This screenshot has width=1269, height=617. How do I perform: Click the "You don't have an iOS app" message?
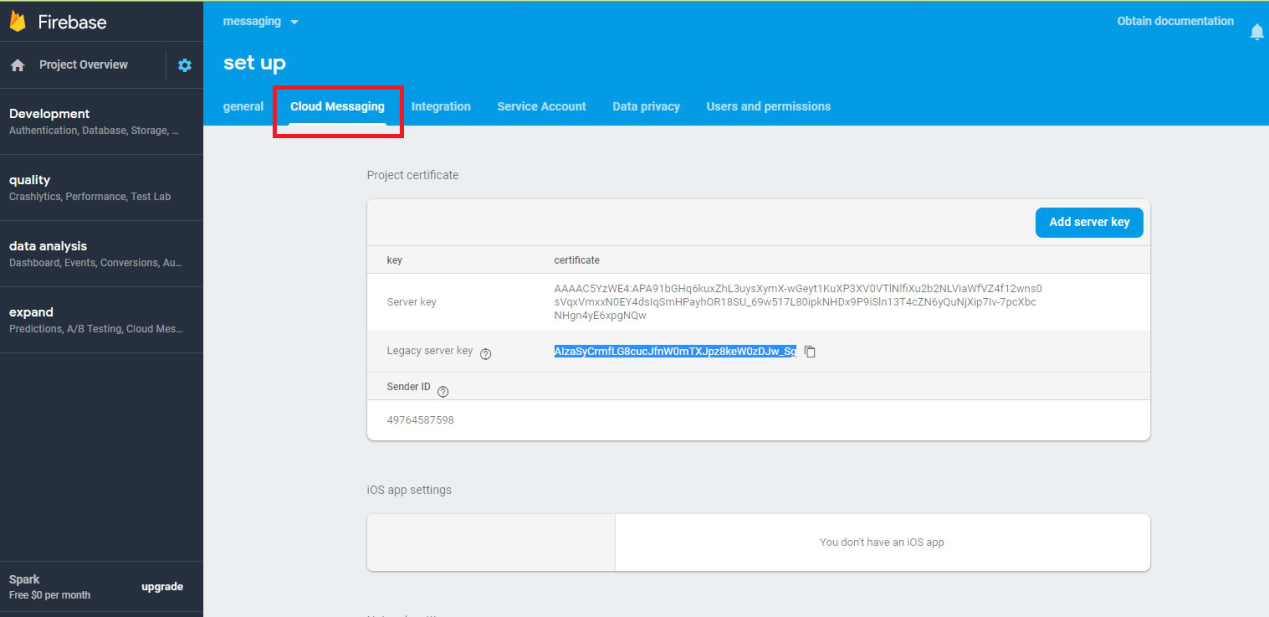(x=882, y=542)
